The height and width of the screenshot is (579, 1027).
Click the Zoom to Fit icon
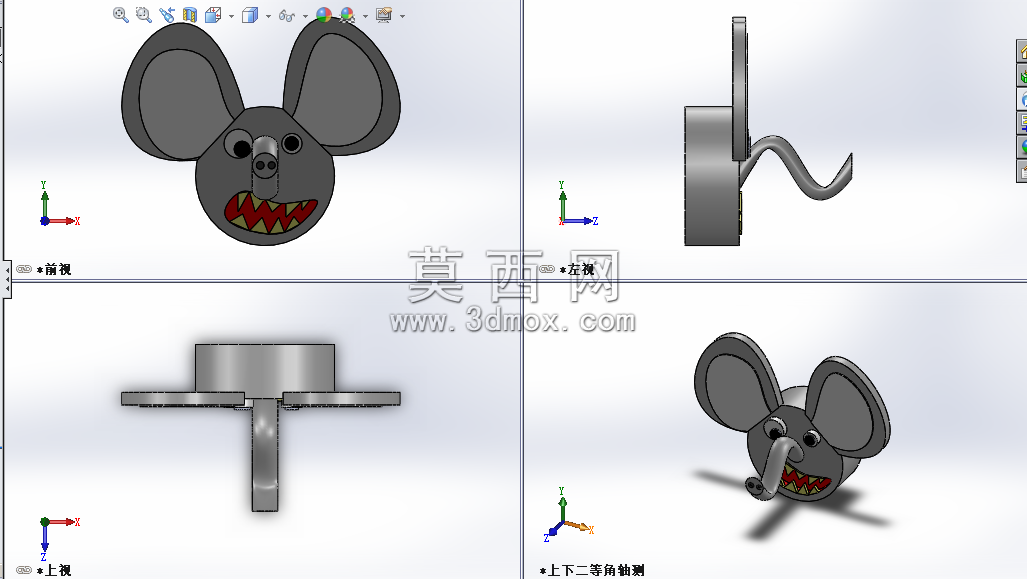pos(121,15)
